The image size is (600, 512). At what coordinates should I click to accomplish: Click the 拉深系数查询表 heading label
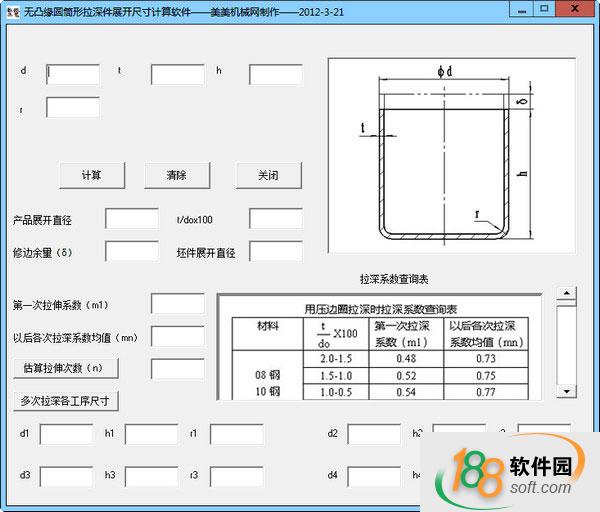[x=394, y=279]
